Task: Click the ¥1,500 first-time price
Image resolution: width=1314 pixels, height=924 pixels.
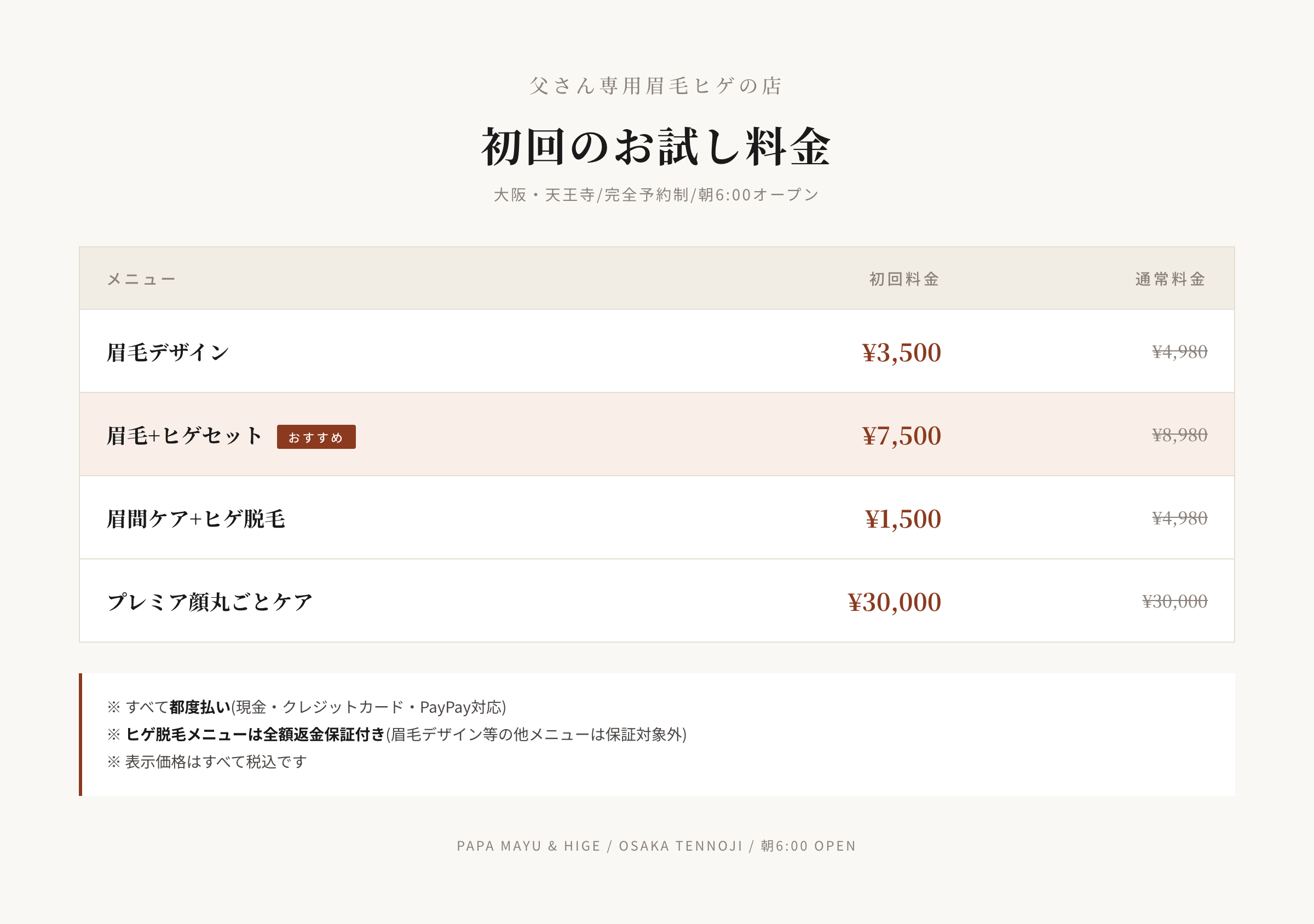Action: (902, 519)
